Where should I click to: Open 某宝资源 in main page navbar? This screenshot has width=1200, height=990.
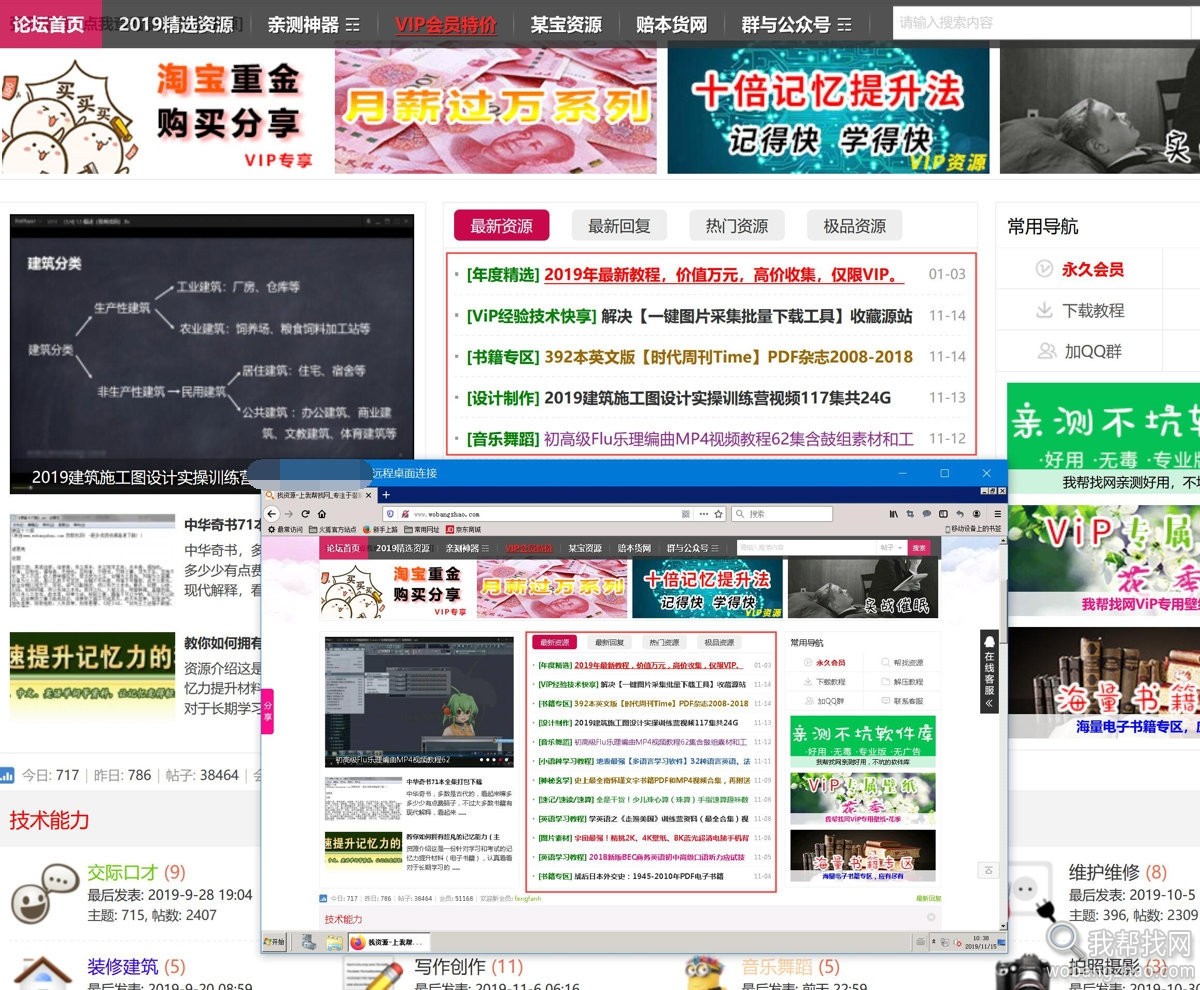click(x=566, y=25)
